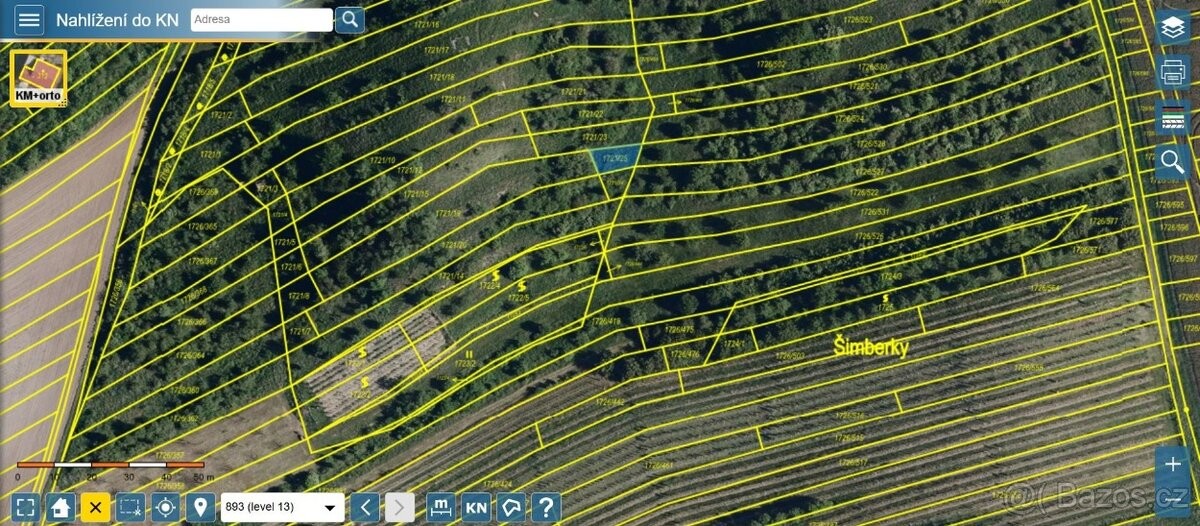The image size is (1200, 526).
Task: Click parcel label 1726/554
Action: coord(1045,288)
